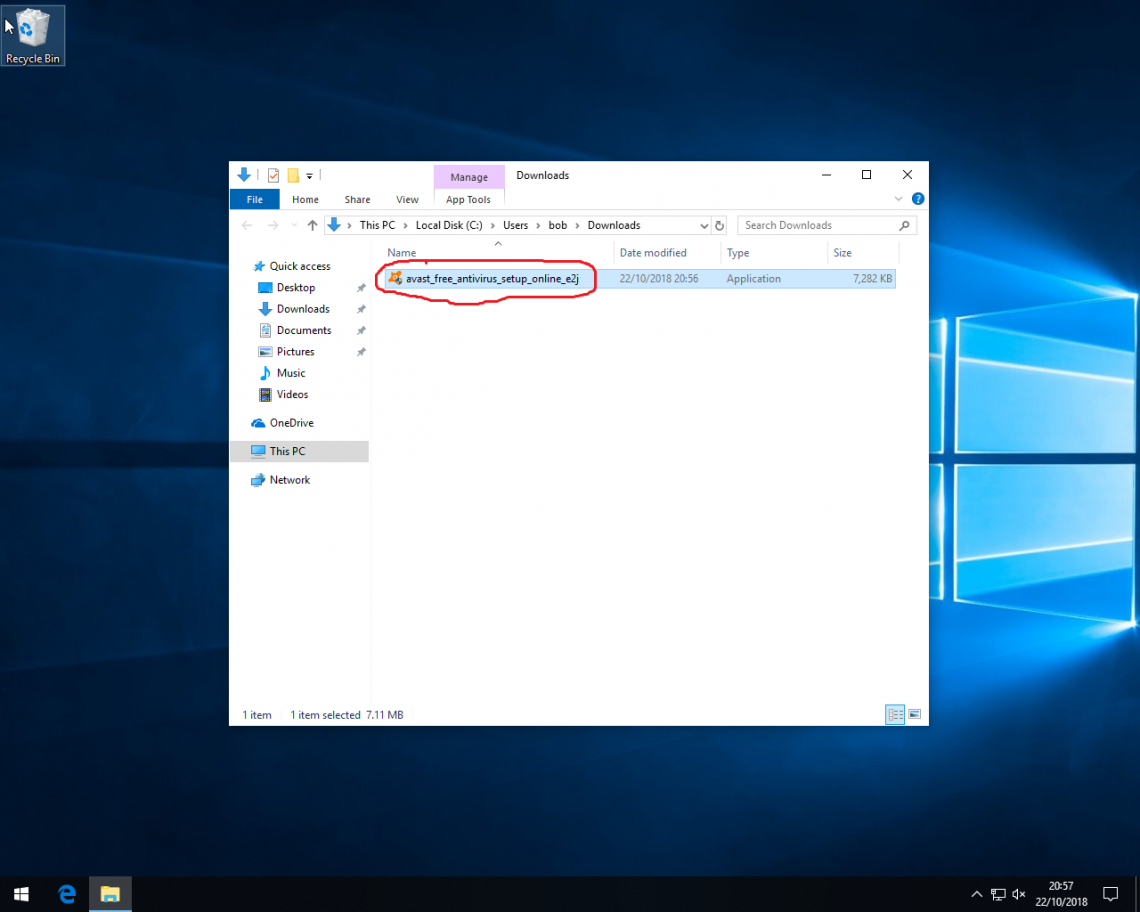Click the New folder icon in title bar
Image resolution: width=1140 pixels, height=912 pixels.
tap(293, 175)
